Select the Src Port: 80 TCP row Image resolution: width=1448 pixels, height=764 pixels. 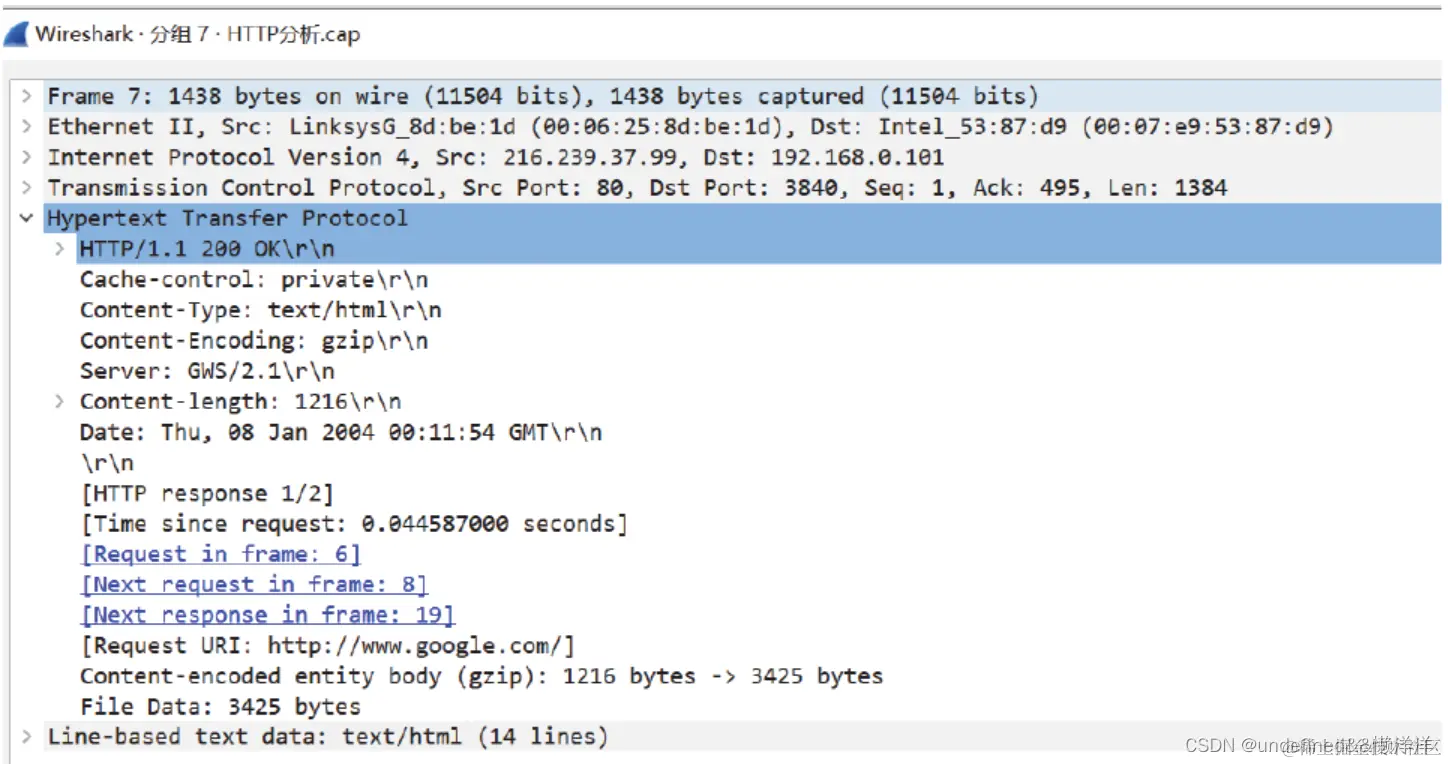click(x=637, y=188)
